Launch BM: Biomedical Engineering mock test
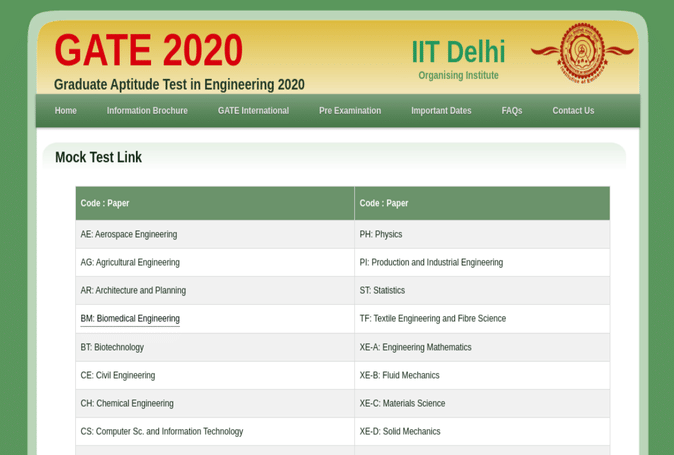 point(130,319)
